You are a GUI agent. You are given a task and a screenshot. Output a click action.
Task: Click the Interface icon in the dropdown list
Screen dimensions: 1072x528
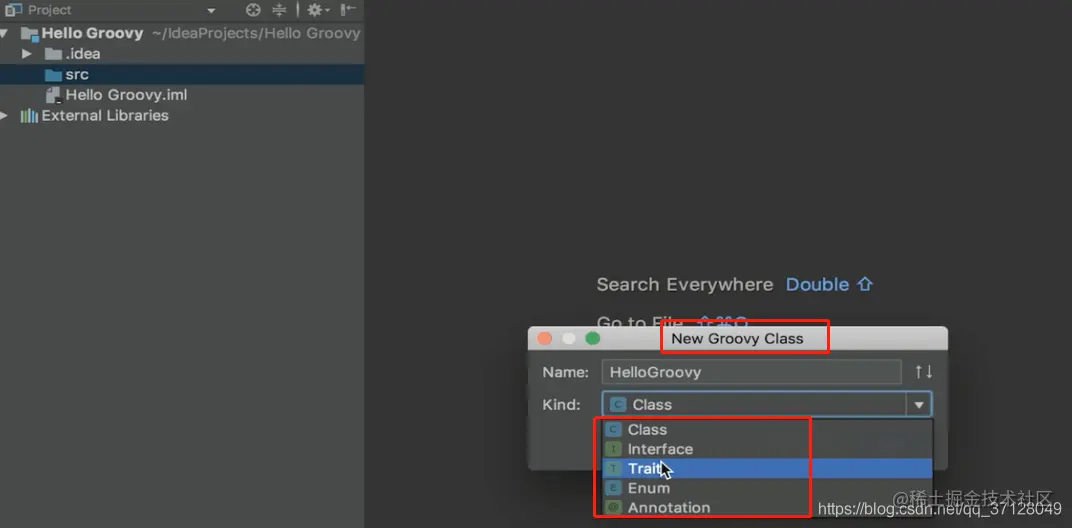(613, 449)
